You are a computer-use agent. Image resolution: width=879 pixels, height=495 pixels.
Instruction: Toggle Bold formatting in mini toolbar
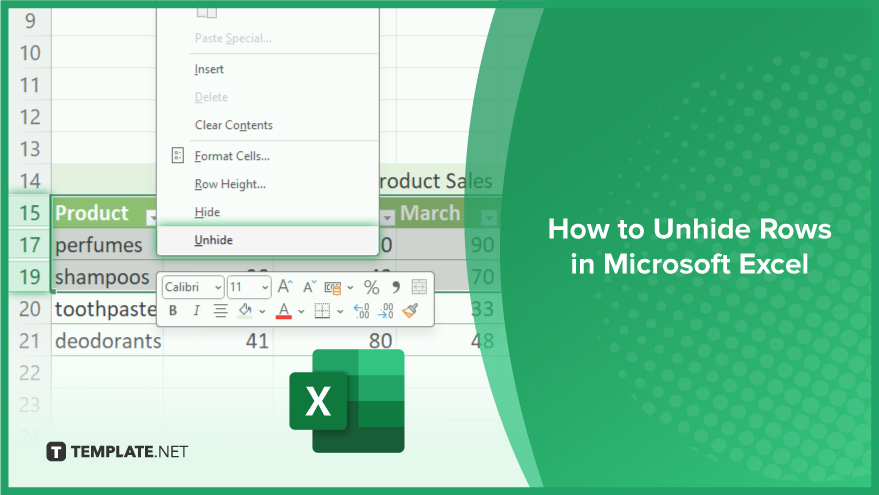coord(173,311)
